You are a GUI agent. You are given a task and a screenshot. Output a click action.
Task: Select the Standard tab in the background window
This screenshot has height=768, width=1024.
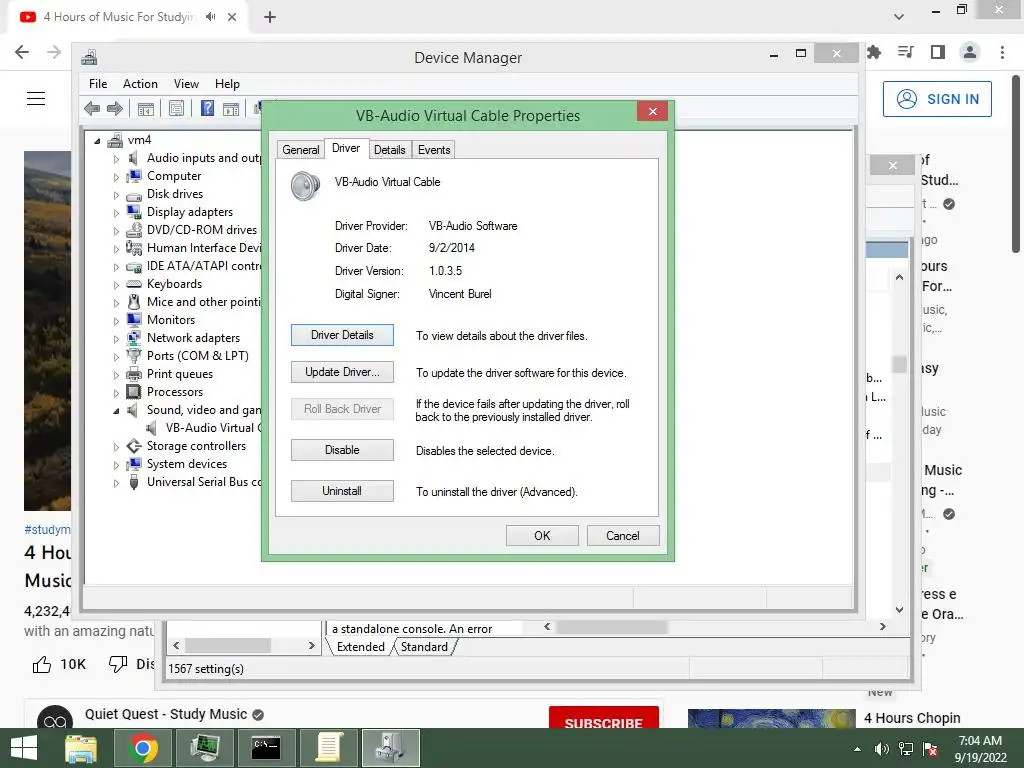tap(424, 647)
